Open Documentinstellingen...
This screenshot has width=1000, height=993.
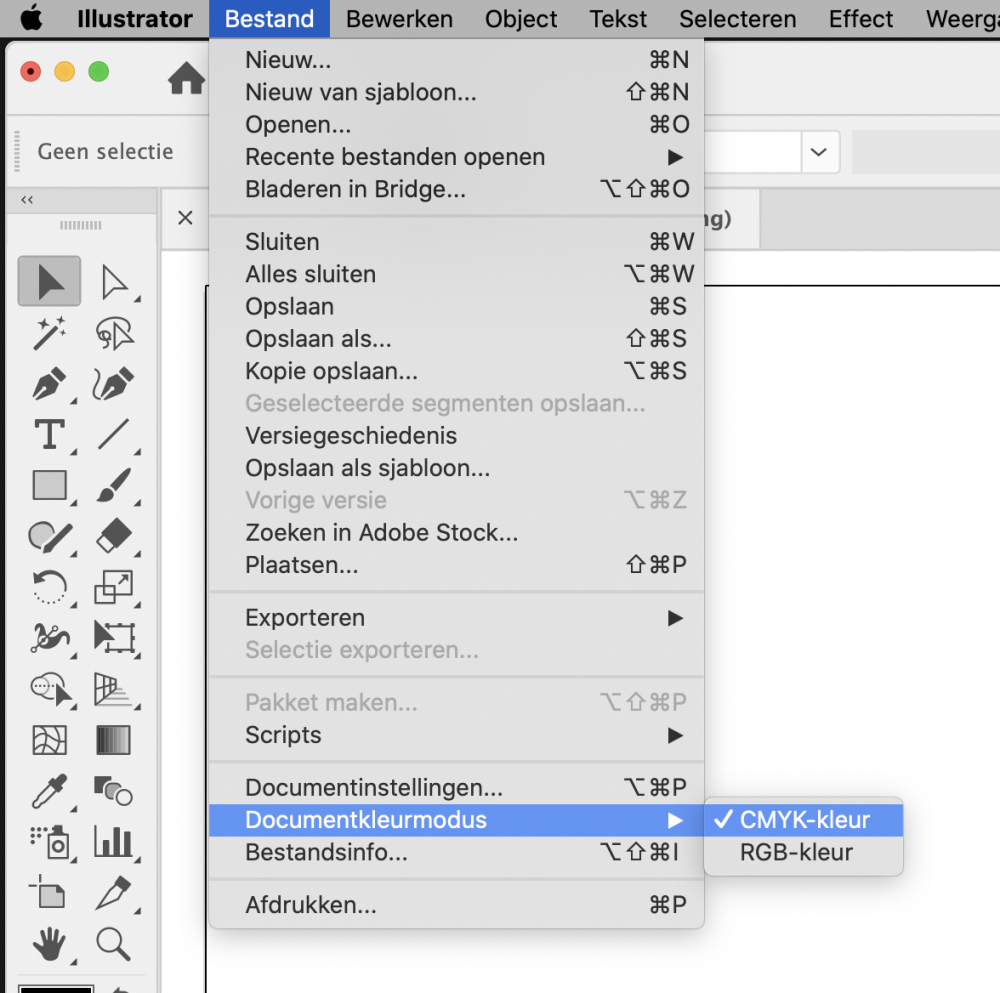[x=457, y=788]
